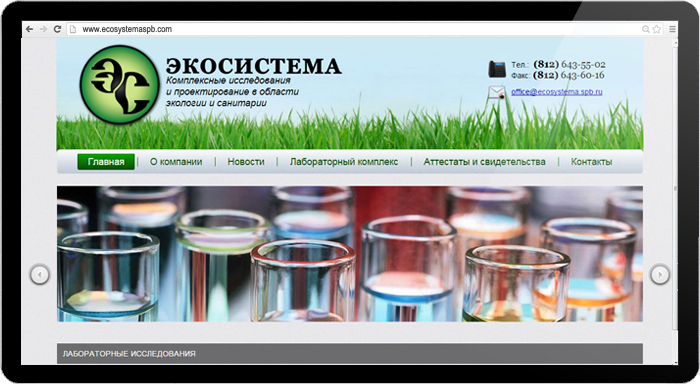Click the zoom magnifier icon in address bar
This screenshot has height=384, width=700.
(x=646, y=29)
